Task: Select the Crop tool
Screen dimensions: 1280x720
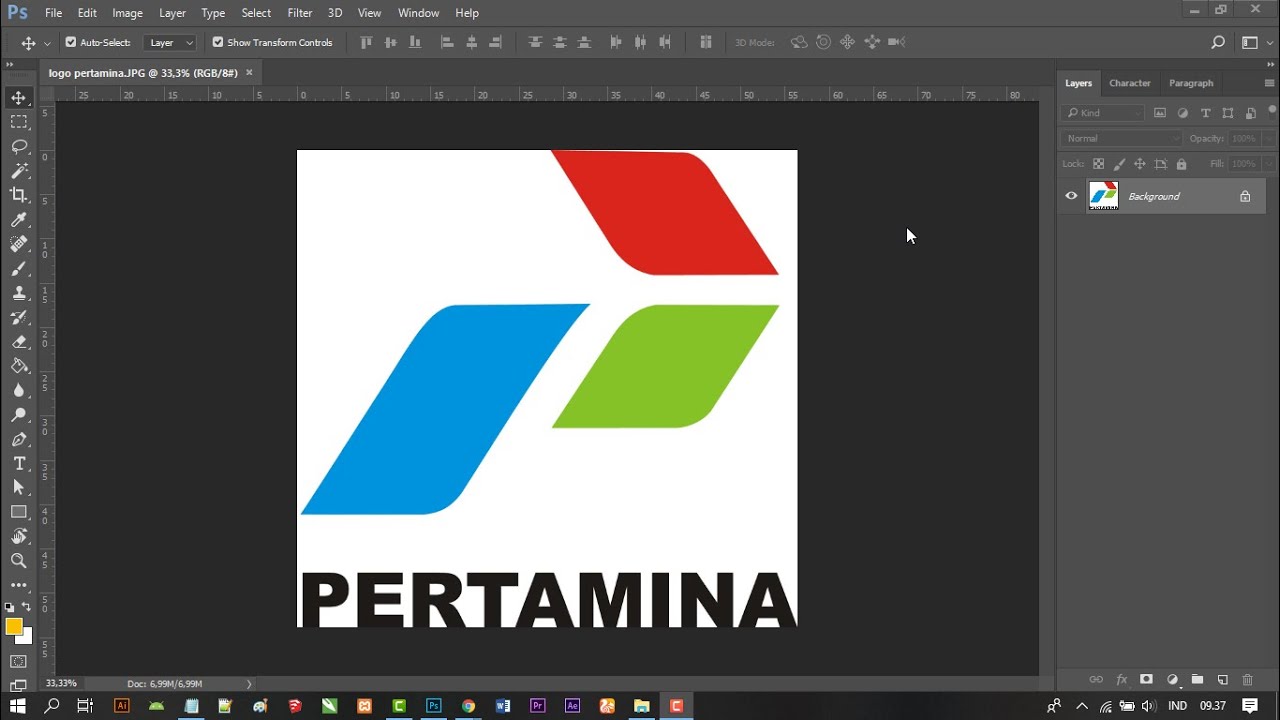Action: [19, 195]
